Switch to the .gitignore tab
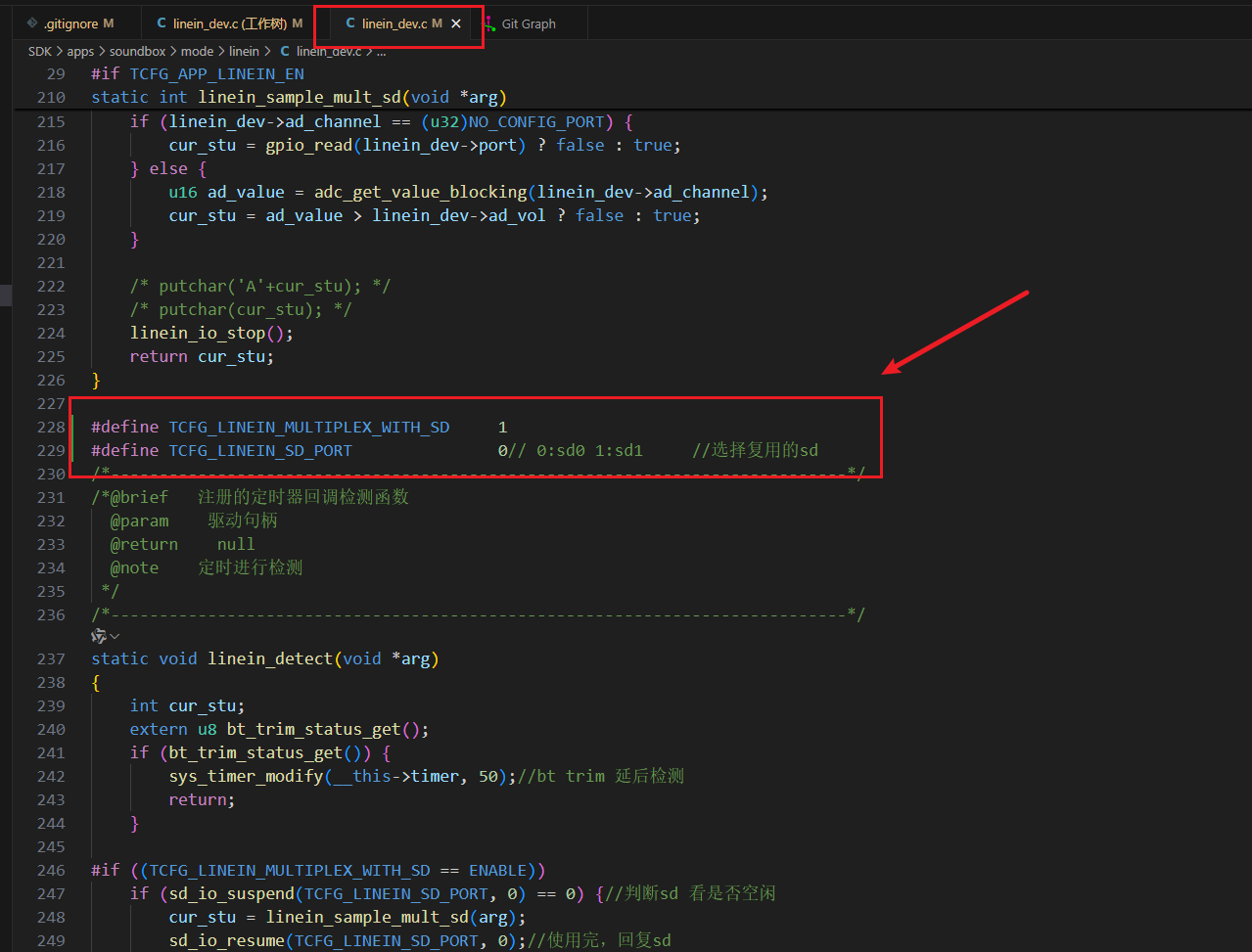Image resolution: width=1252 pixels, height=952 pixels. point(71,23)
